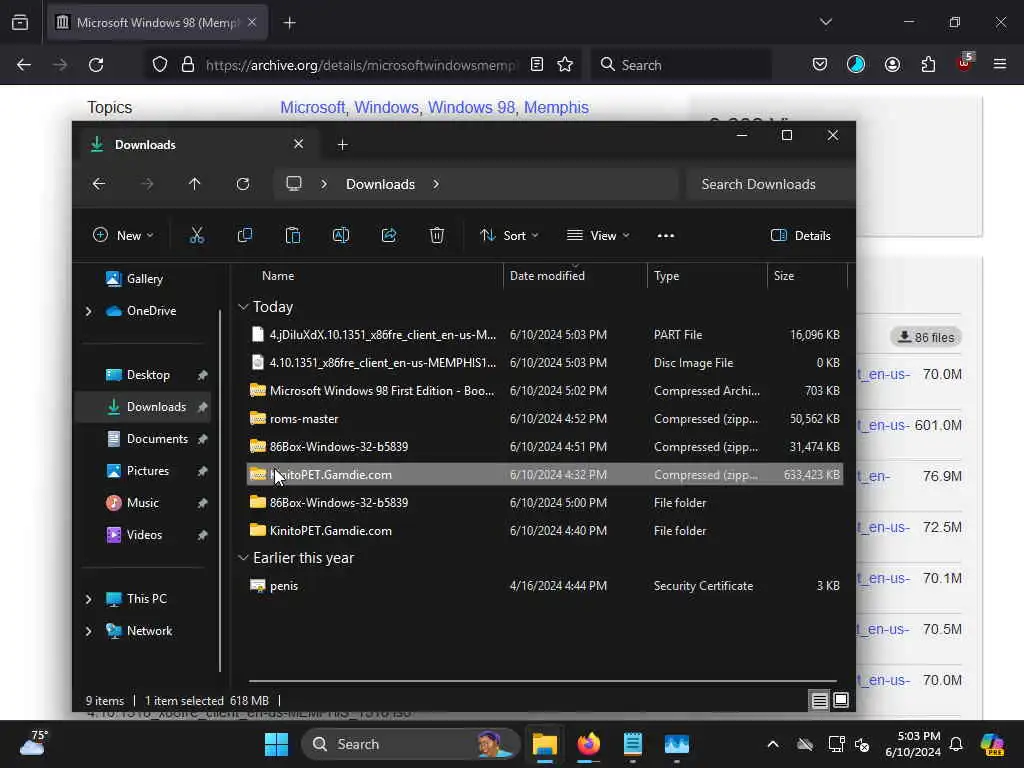The image size is (1024, 768).
Task: Open File Explorer taskbar icon
Action: (x=545, y=744)
